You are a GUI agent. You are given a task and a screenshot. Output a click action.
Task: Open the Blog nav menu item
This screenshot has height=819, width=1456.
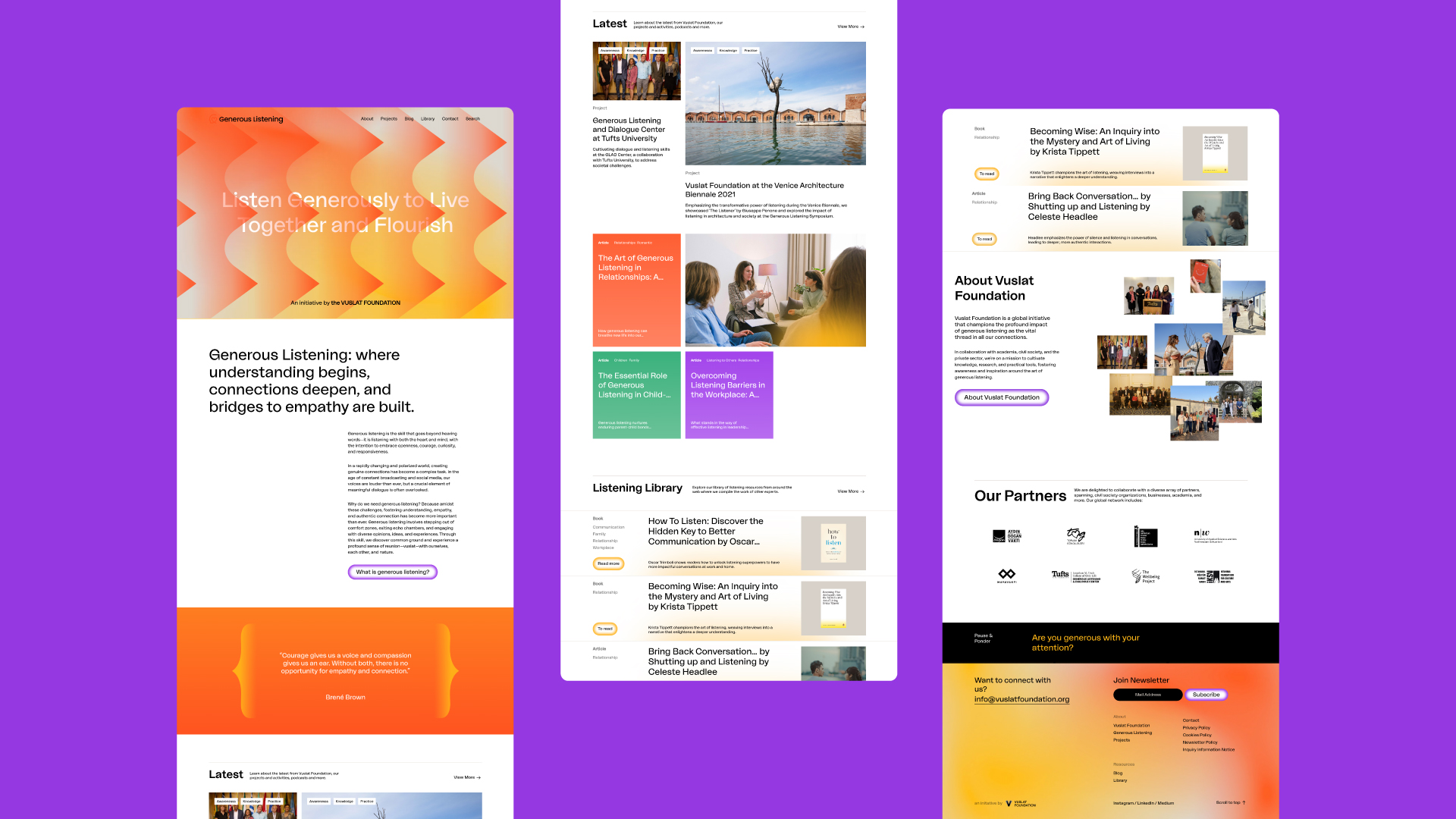click(409, 119)
